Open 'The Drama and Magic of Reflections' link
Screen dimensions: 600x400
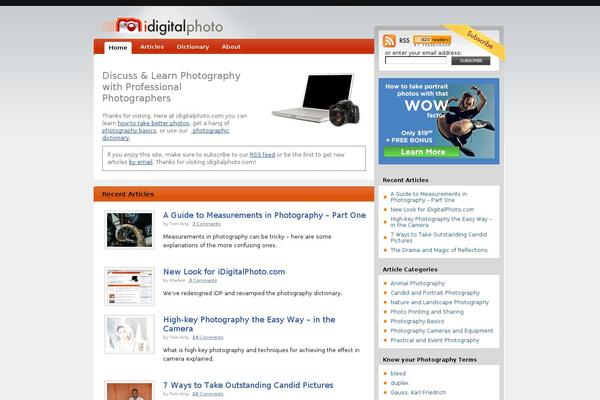point(439,250)
